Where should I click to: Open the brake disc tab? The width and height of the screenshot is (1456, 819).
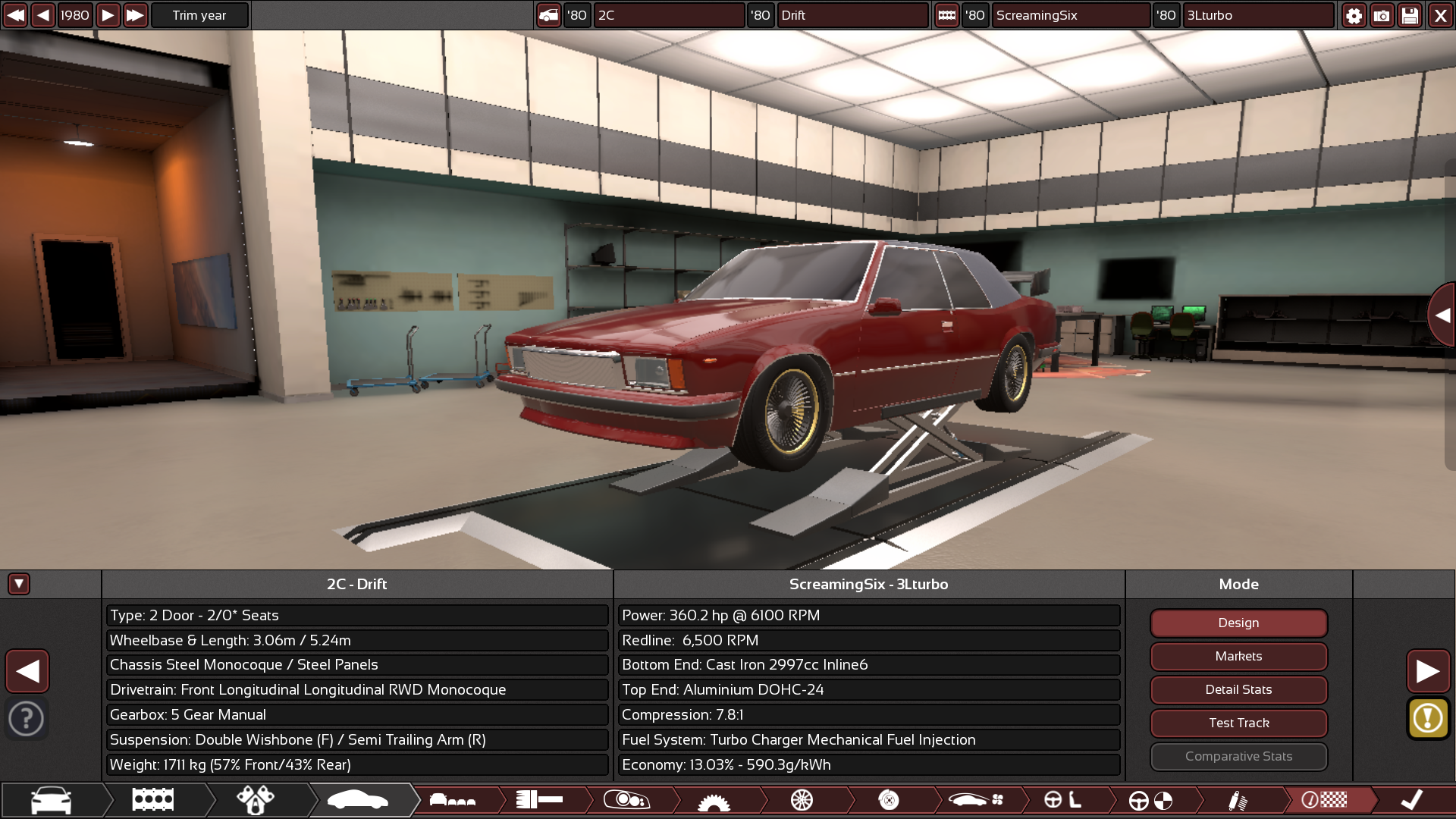pos(889,800)
